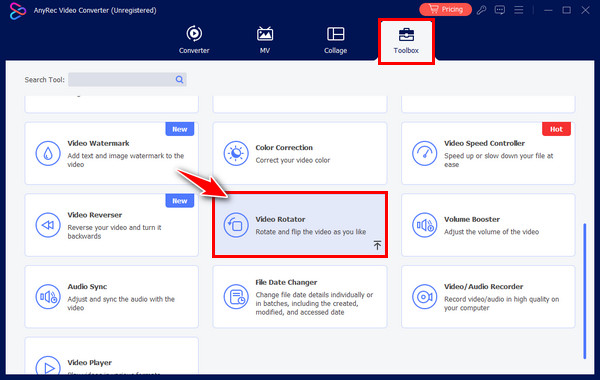Open the Video Reverser rewind icon
The image size is (600, 380).
(48, 225)
